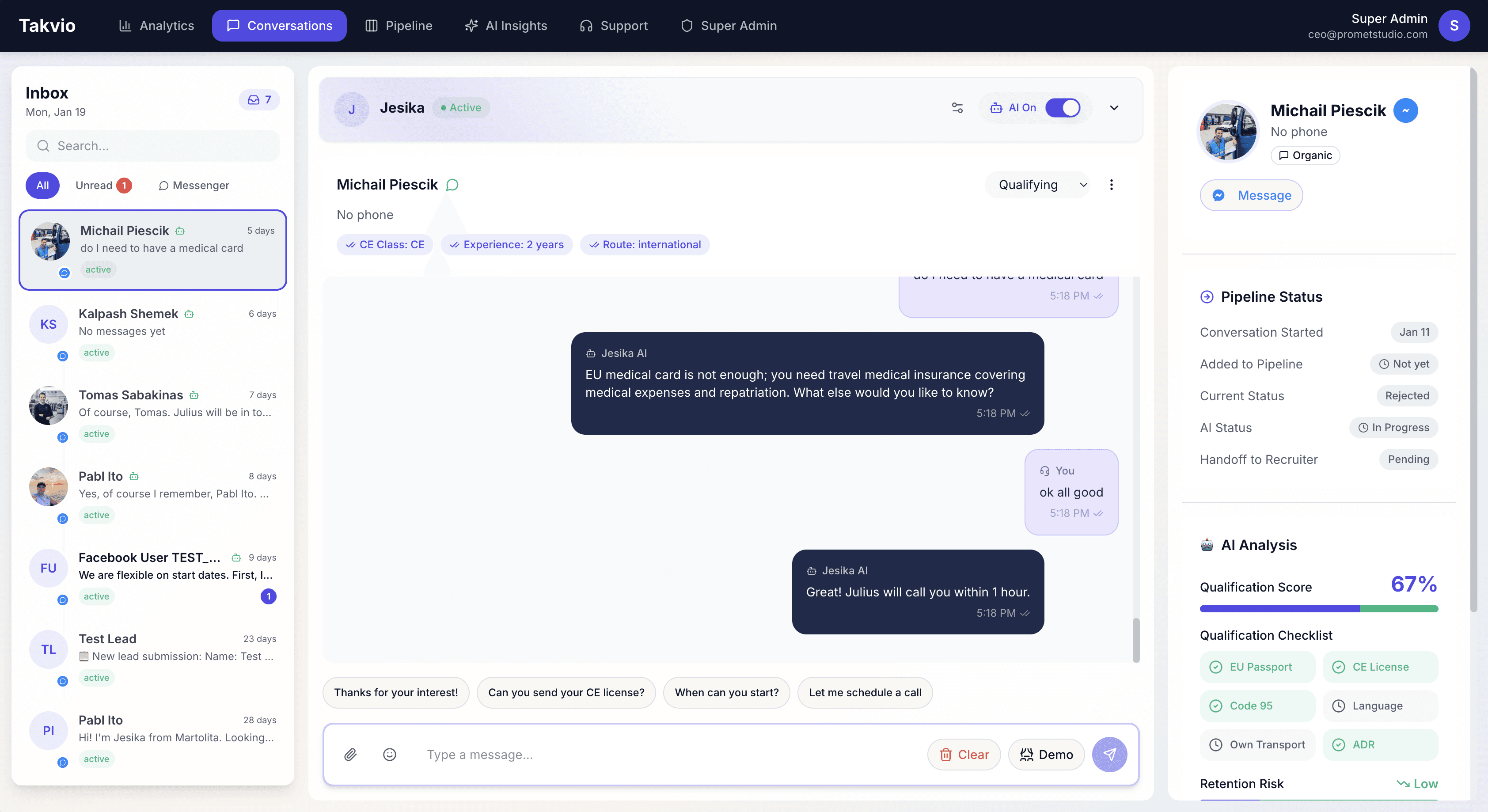Click the Qualification Score progress bar
The width and height of the screenshot is (1488, 812).
pos(1318,609)
